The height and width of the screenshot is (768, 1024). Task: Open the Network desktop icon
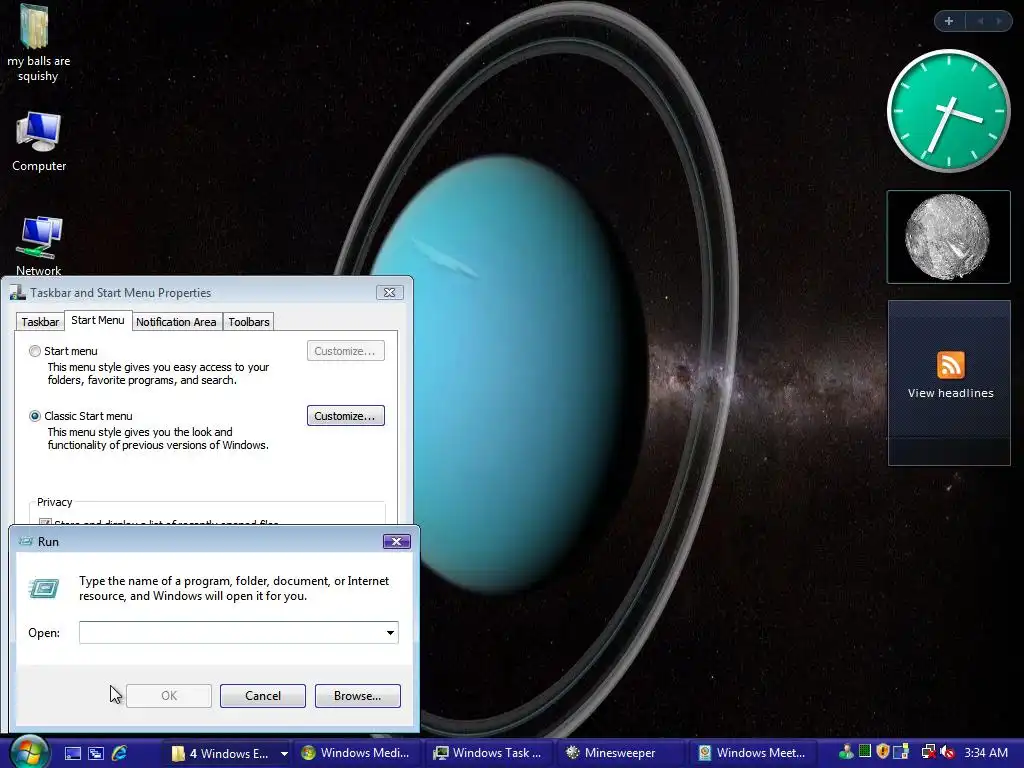click(39, 246)
